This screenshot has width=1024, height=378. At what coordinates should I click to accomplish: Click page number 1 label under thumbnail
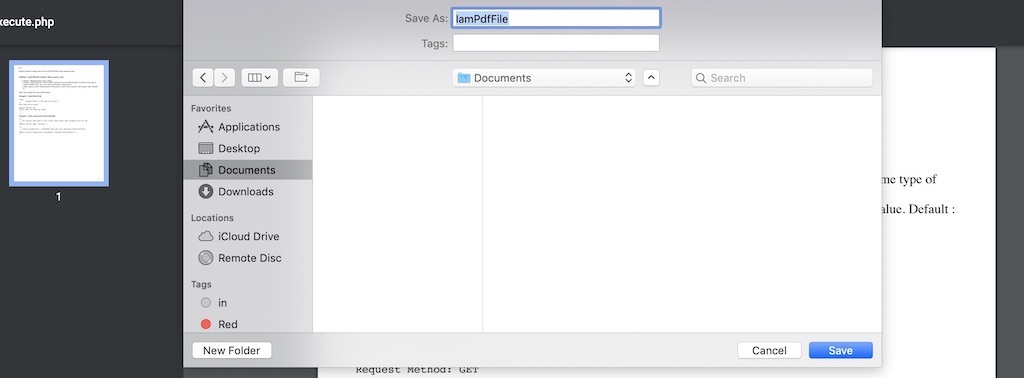(x=59, y=197)
